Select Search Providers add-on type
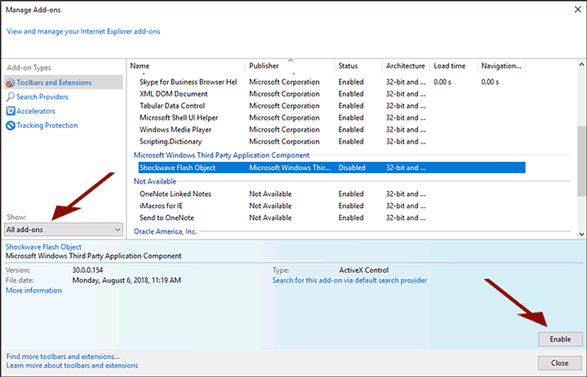587x377 pixels. coord(42,97)
